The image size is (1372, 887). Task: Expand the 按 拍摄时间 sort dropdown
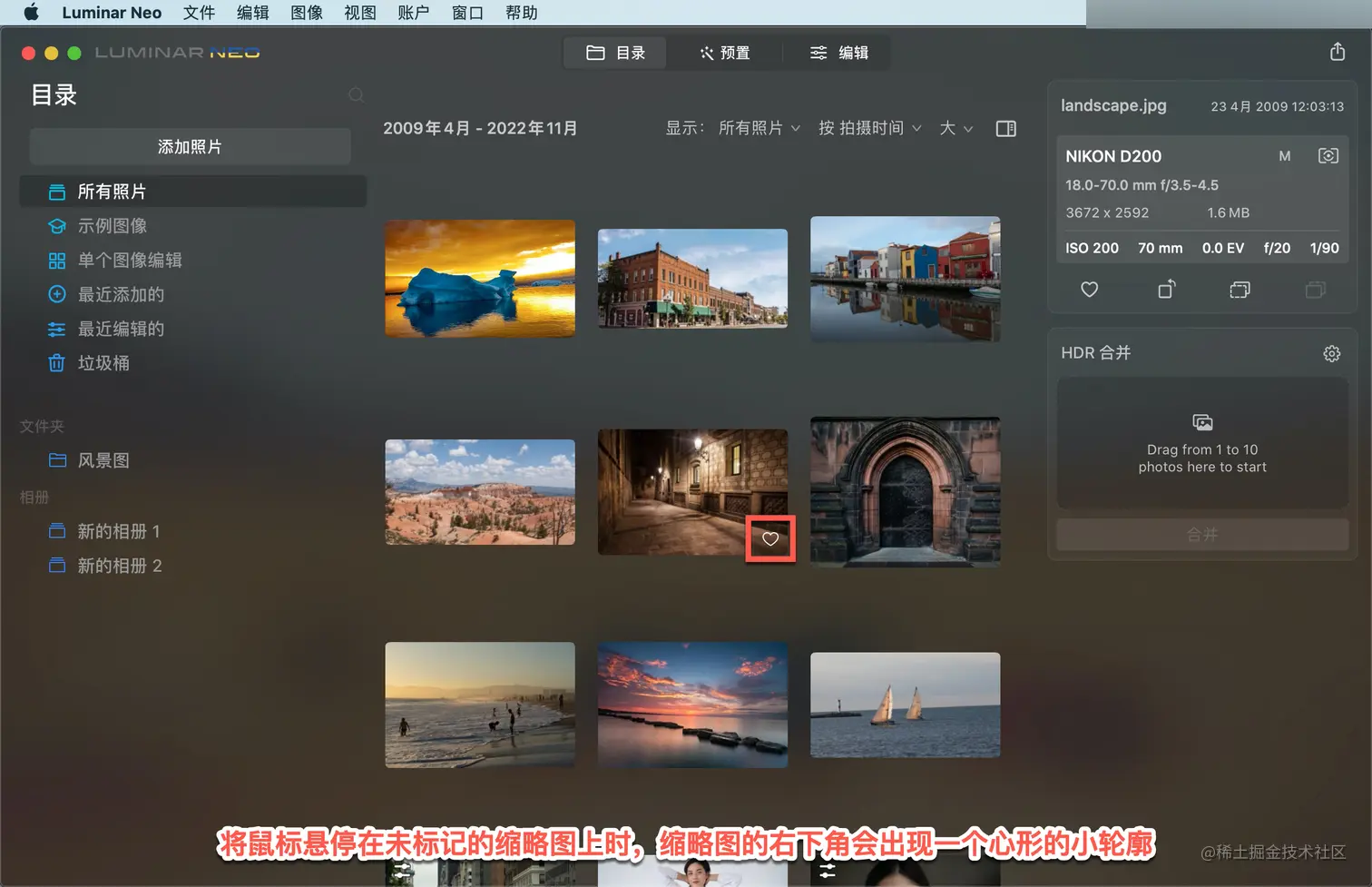[x=870, y=128]
